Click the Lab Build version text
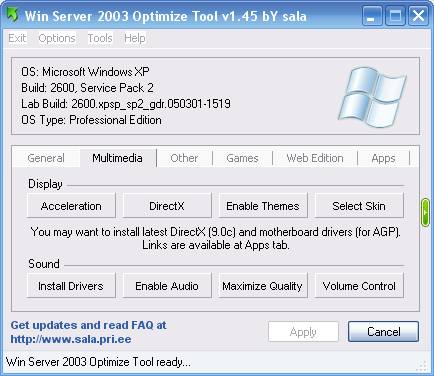Viewport: 434px width, 376px height. click(x=126, y=104)
